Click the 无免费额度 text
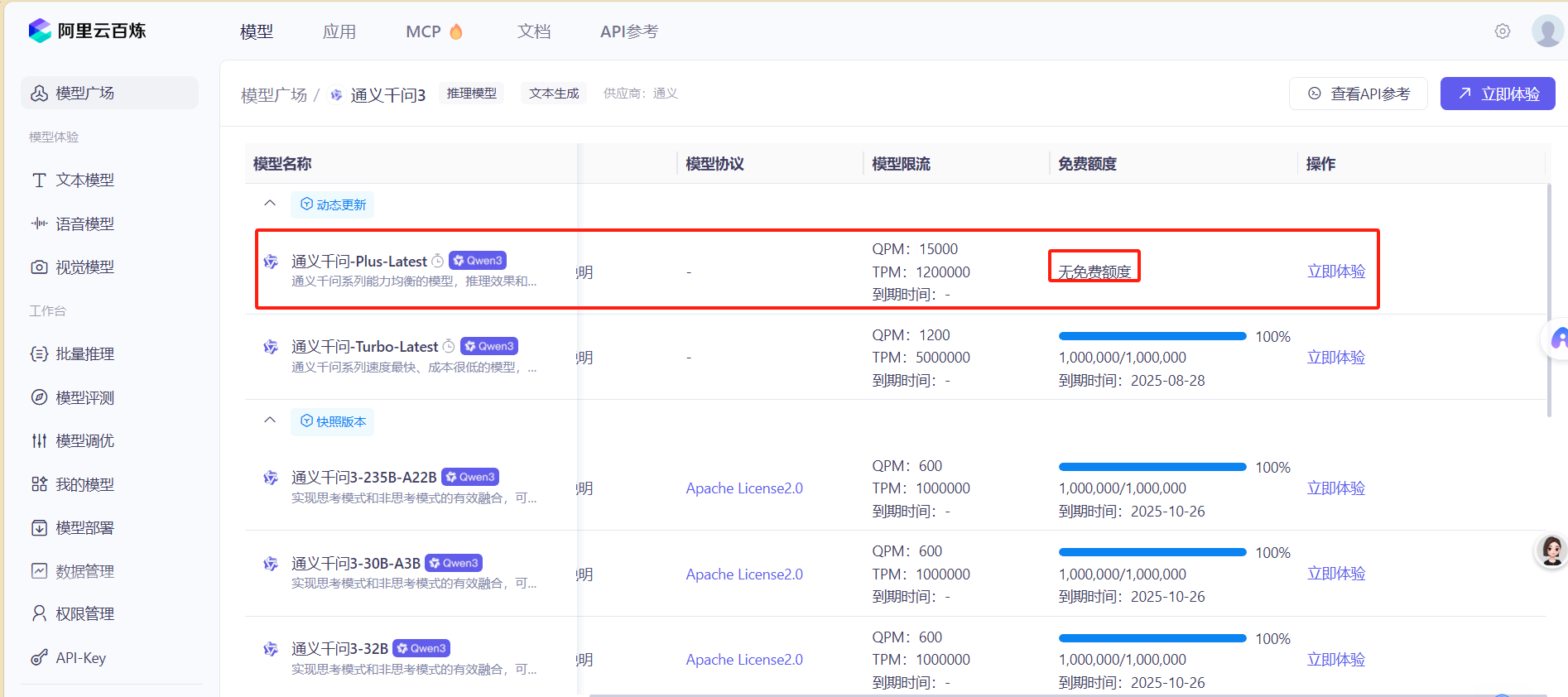 (1094, 272)
